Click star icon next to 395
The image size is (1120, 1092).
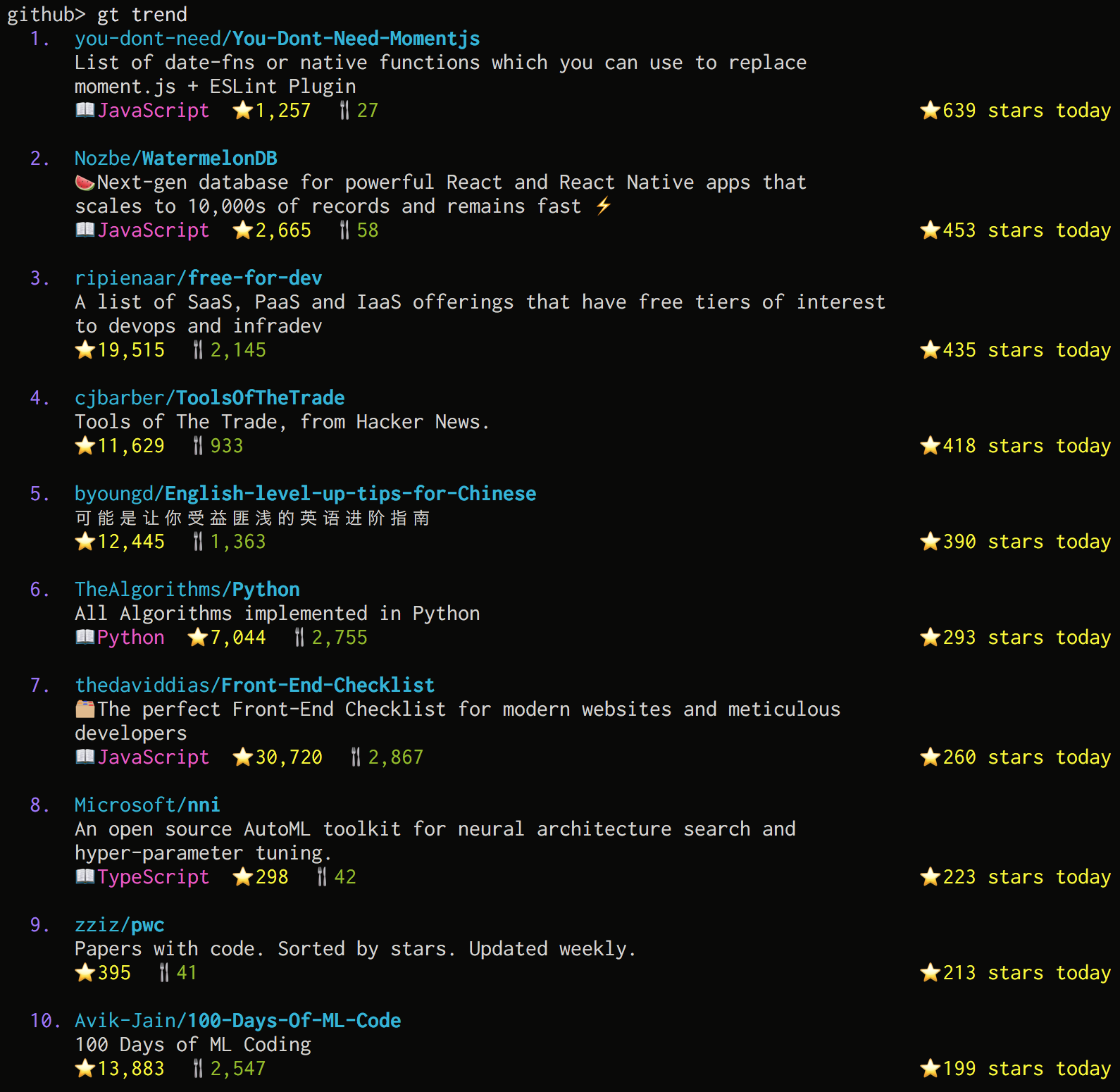tap(85, 972)
